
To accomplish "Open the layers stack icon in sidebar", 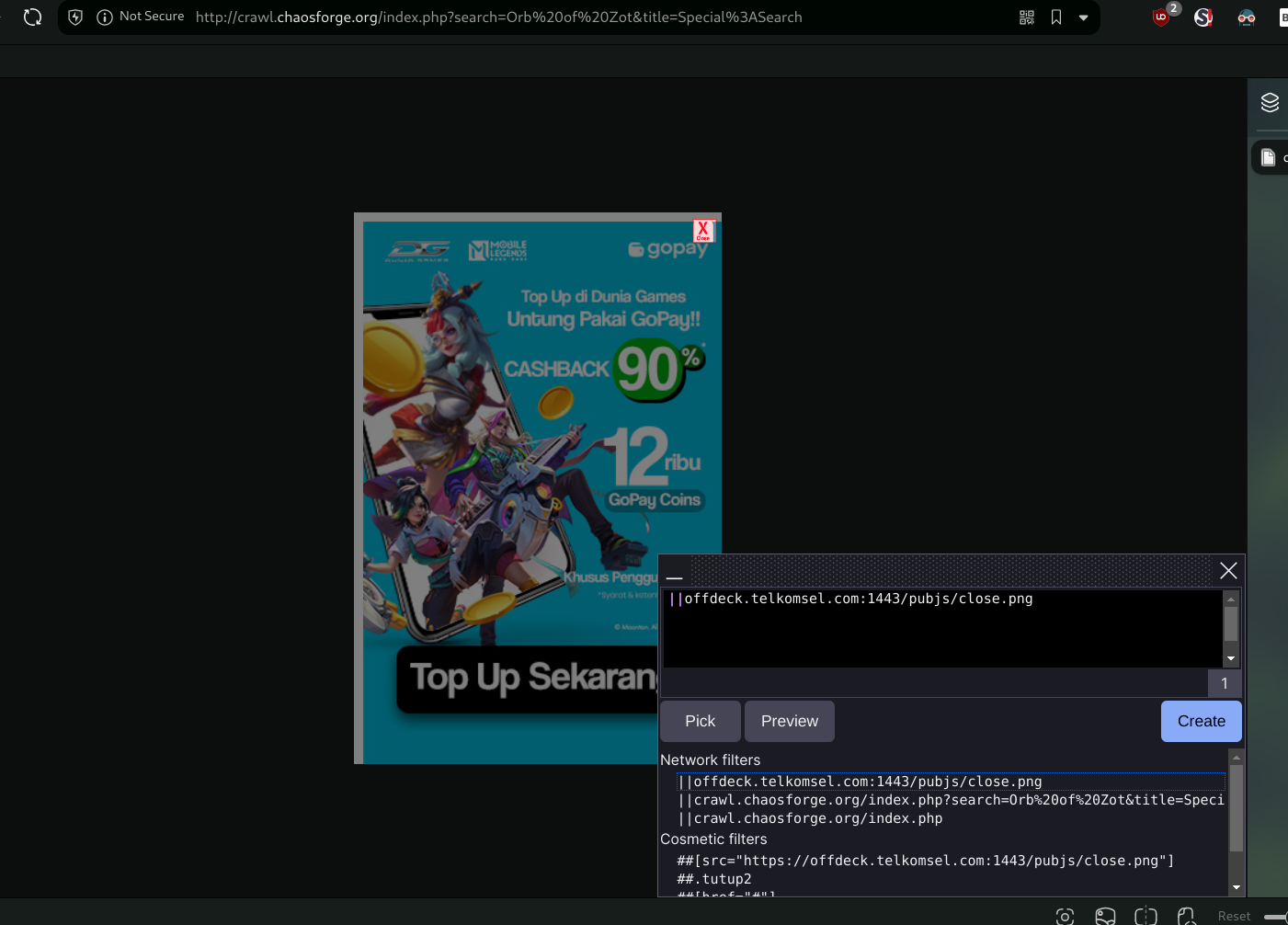I will coord(1270,102).
